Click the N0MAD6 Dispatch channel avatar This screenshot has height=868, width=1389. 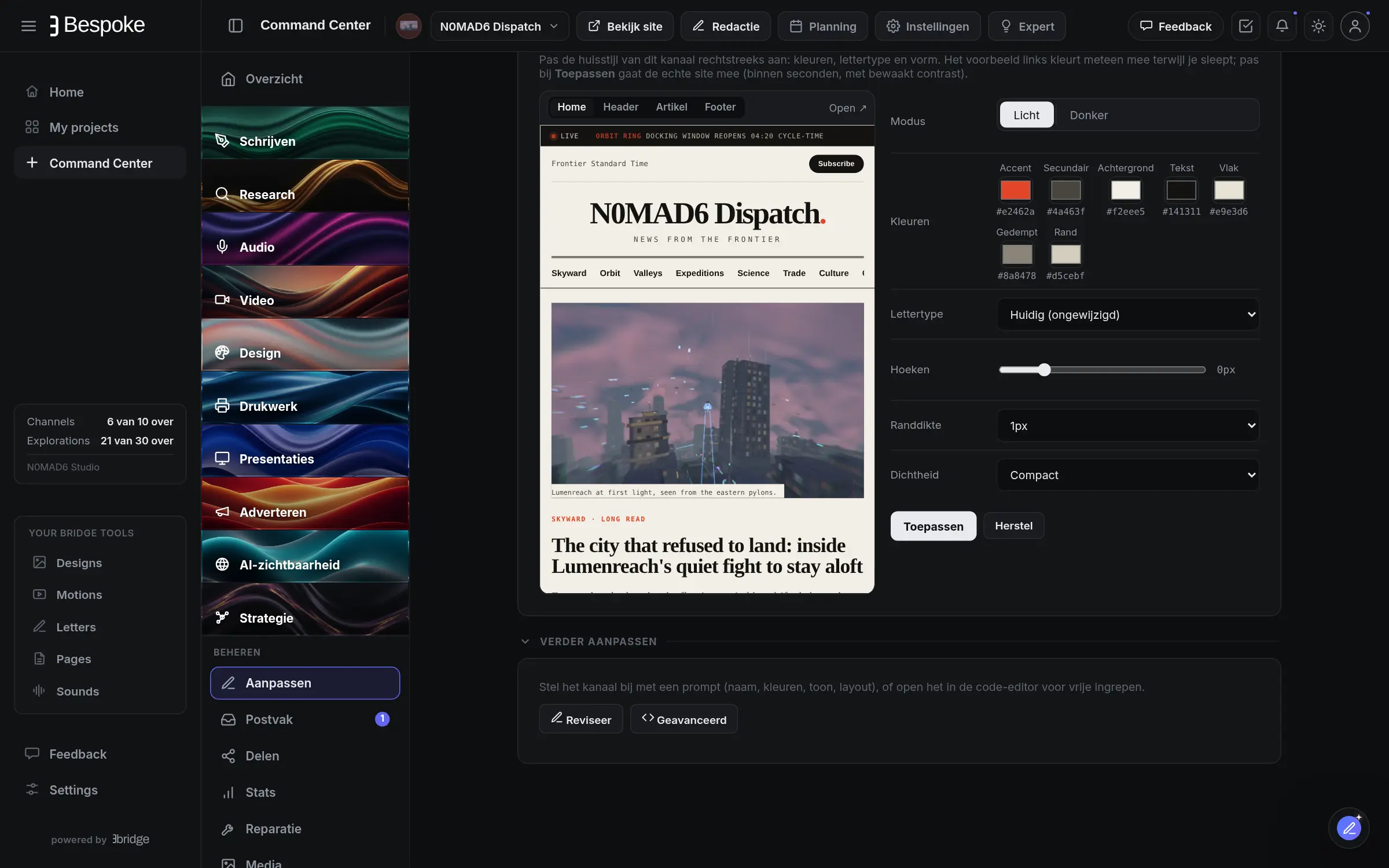(x=409, y=26)
